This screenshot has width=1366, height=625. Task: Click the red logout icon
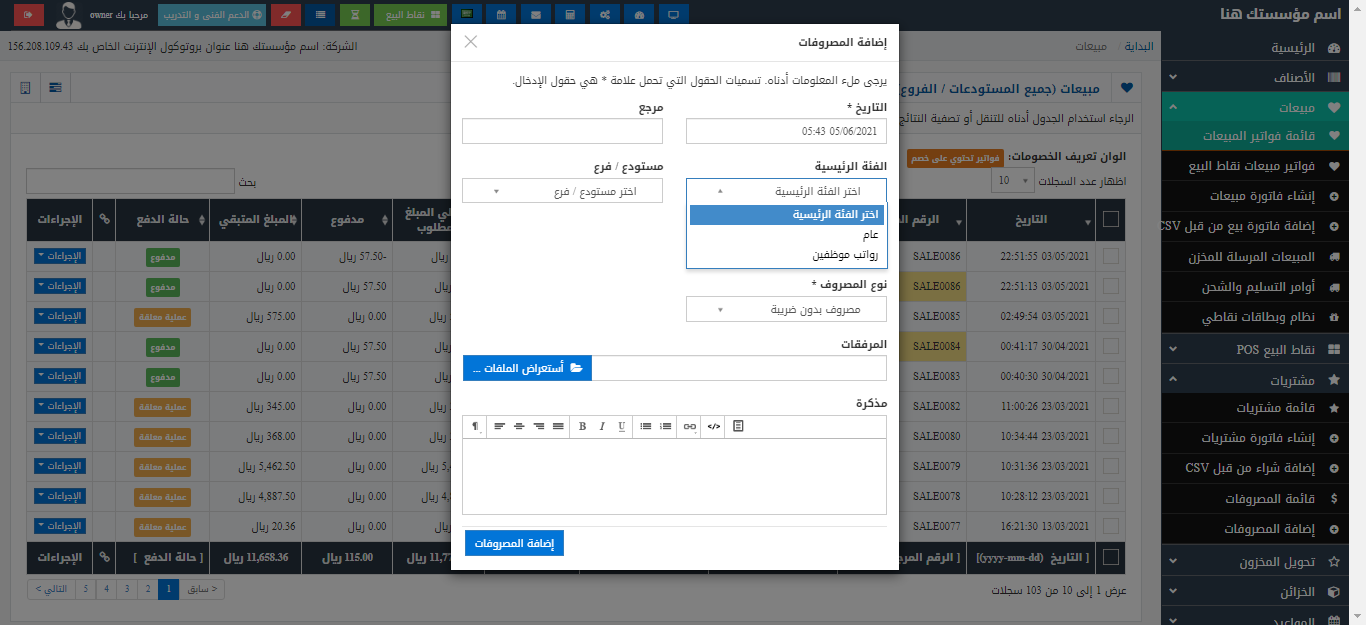click(x=29, y=15)
